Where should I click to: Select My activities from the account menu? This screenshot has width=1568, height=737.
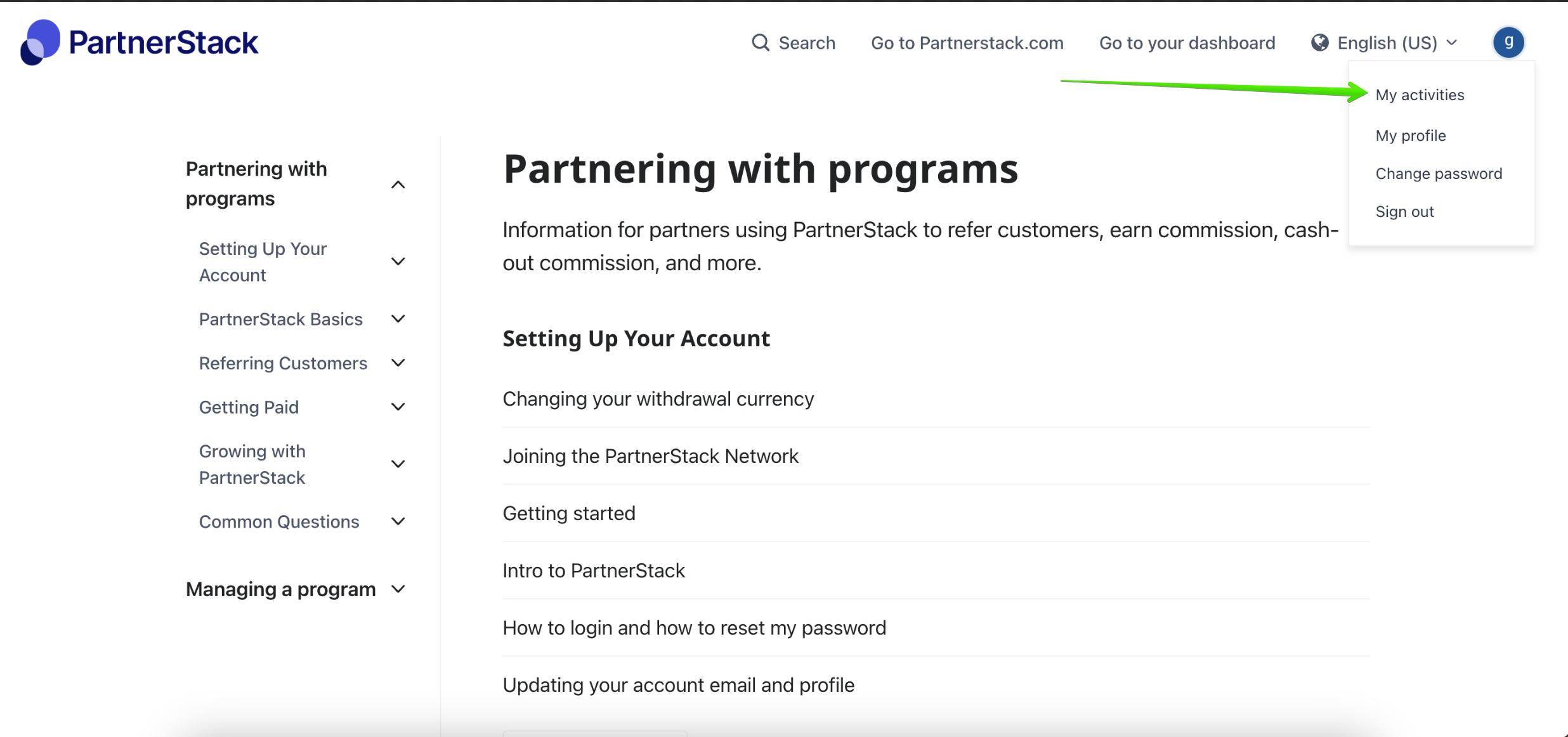[x=1420, y=94]
